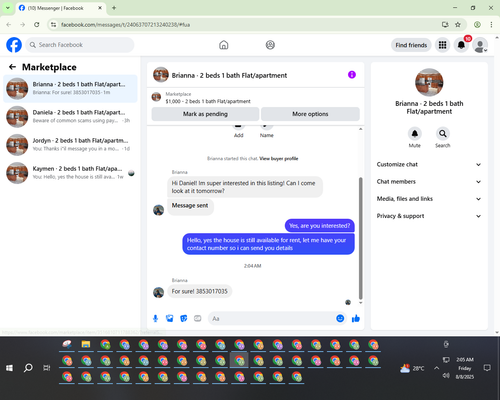Open the tab search dropdown in Chrome

click(7, 8)
